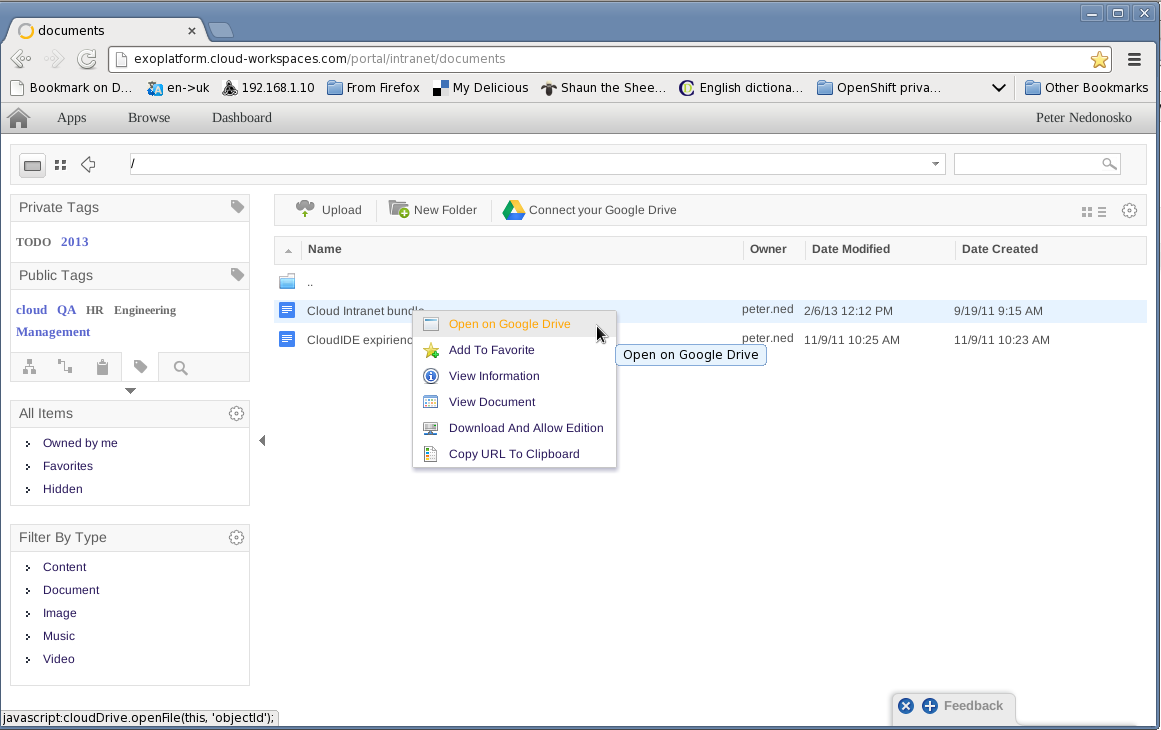Image resolution: width=1161 pixels, height=730 pixels.
Task: Switch to the list view icon in address toolbar
Action: (32, 165)
